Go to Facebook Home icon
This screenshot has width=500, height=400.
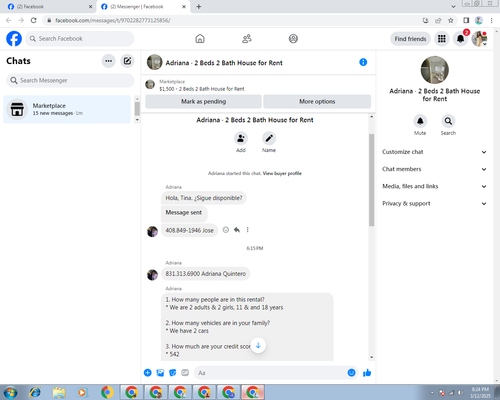coord(200,39)
